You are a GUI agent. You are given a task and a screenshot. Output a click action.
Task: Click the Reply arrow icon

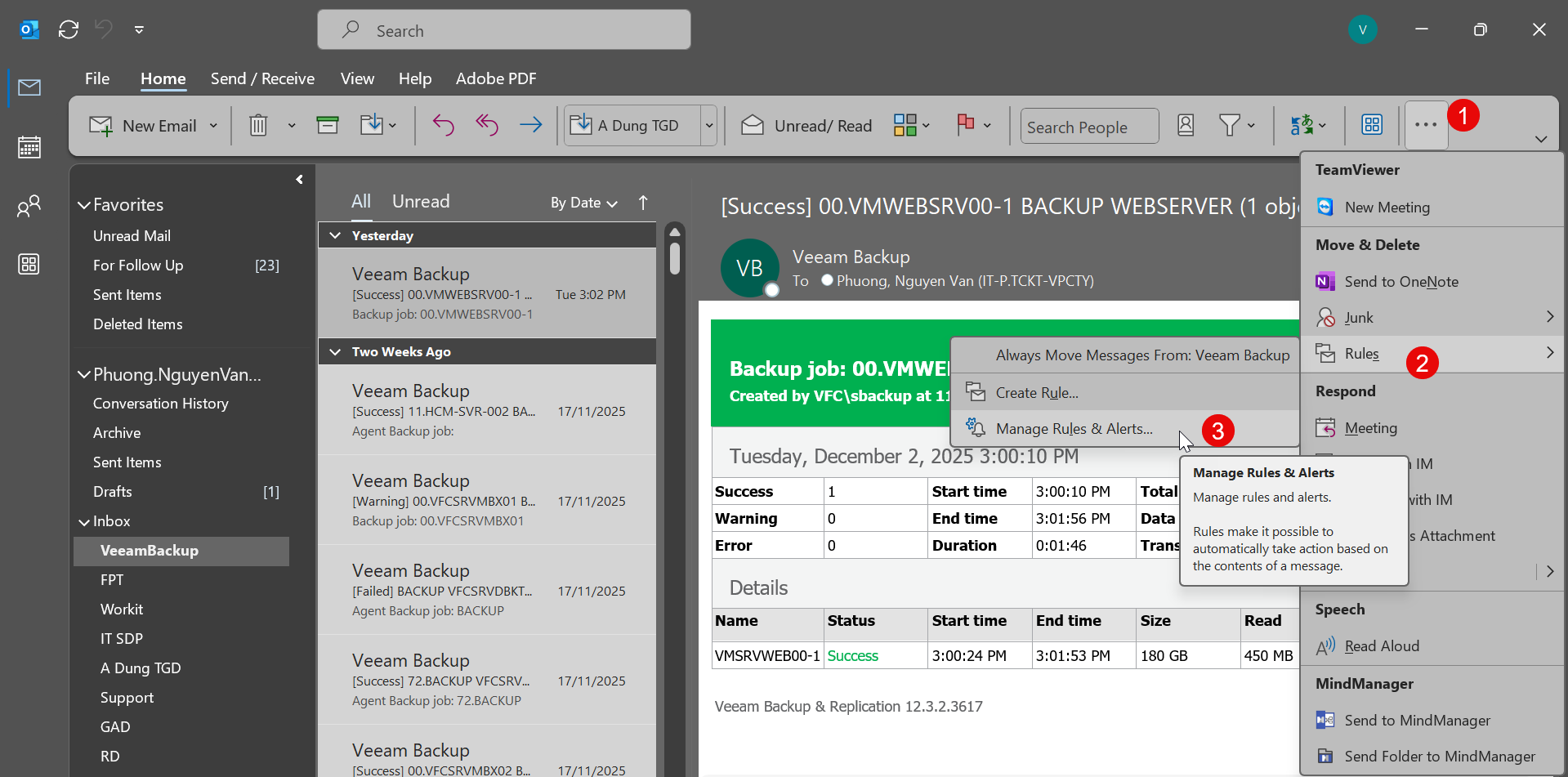click(x=443, y=125)
